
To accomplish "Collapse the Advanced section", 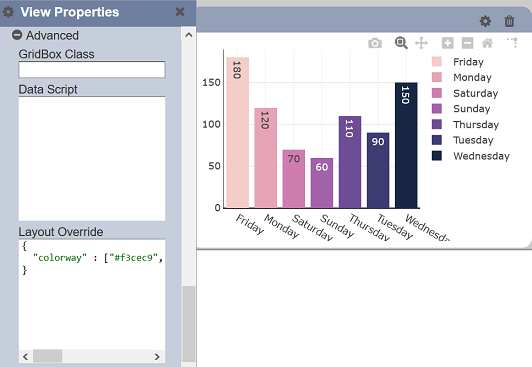I will click(17, 35).
